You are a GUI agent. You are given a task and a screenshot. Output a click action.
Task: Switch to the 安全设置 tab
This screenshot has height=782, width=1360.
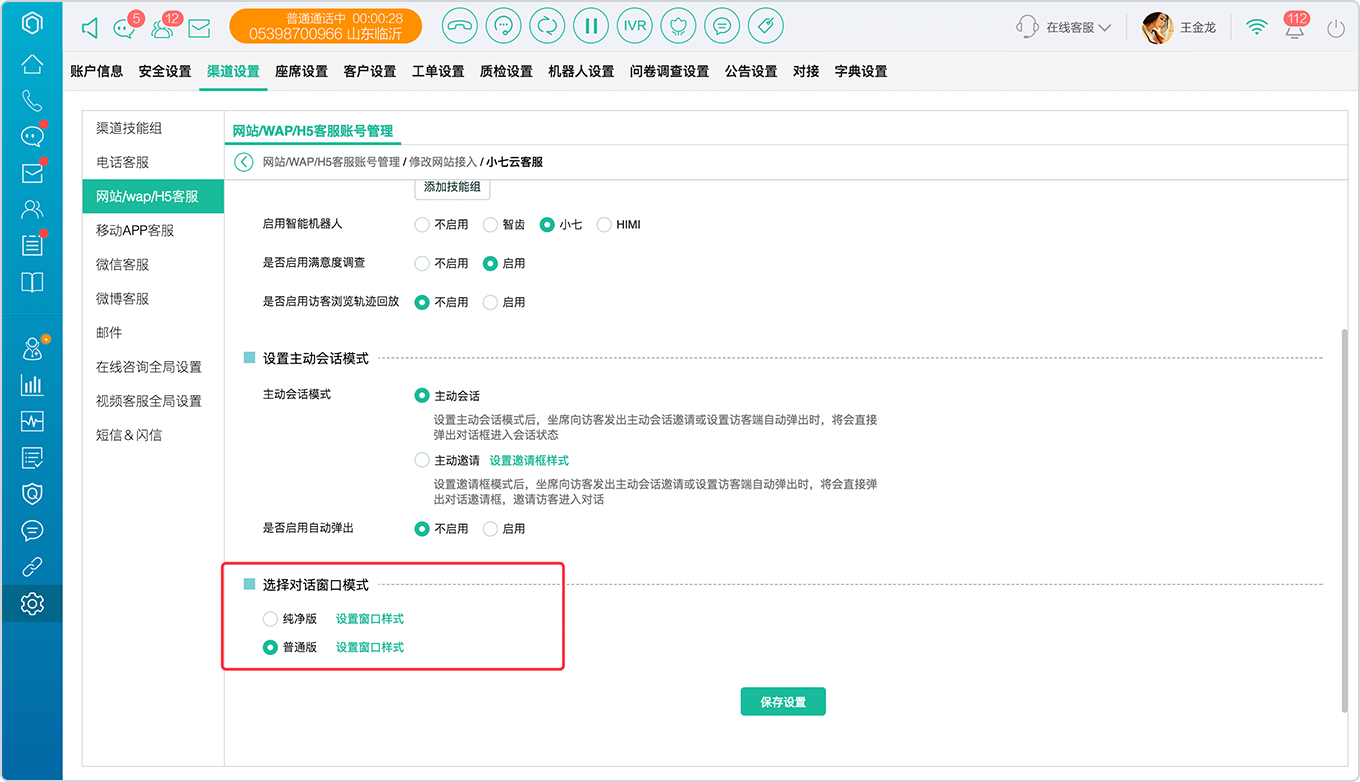coord(165,71)
